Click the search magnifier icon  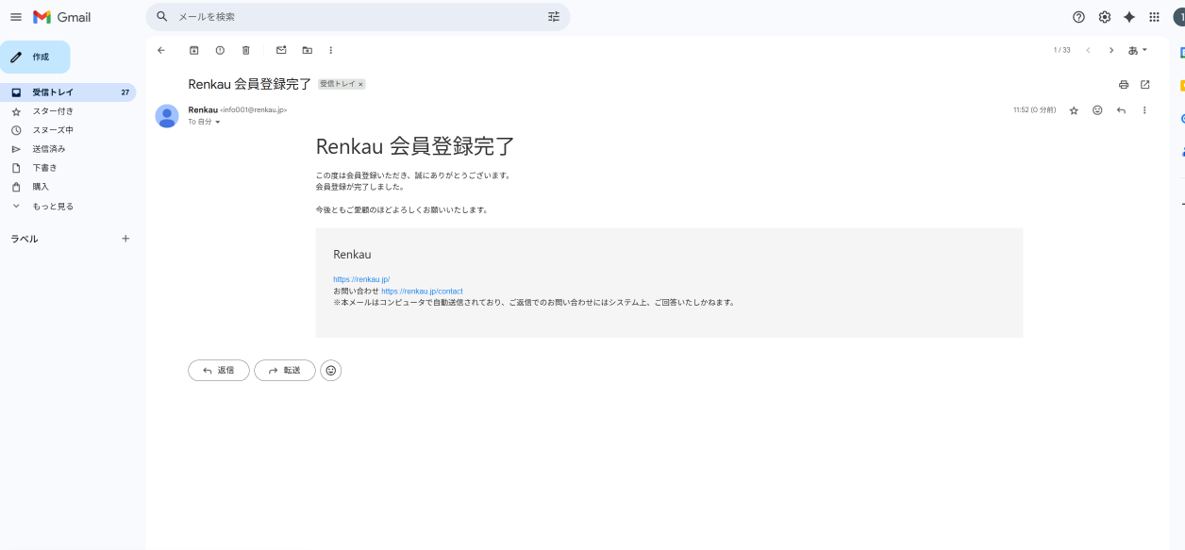(162, 17)
